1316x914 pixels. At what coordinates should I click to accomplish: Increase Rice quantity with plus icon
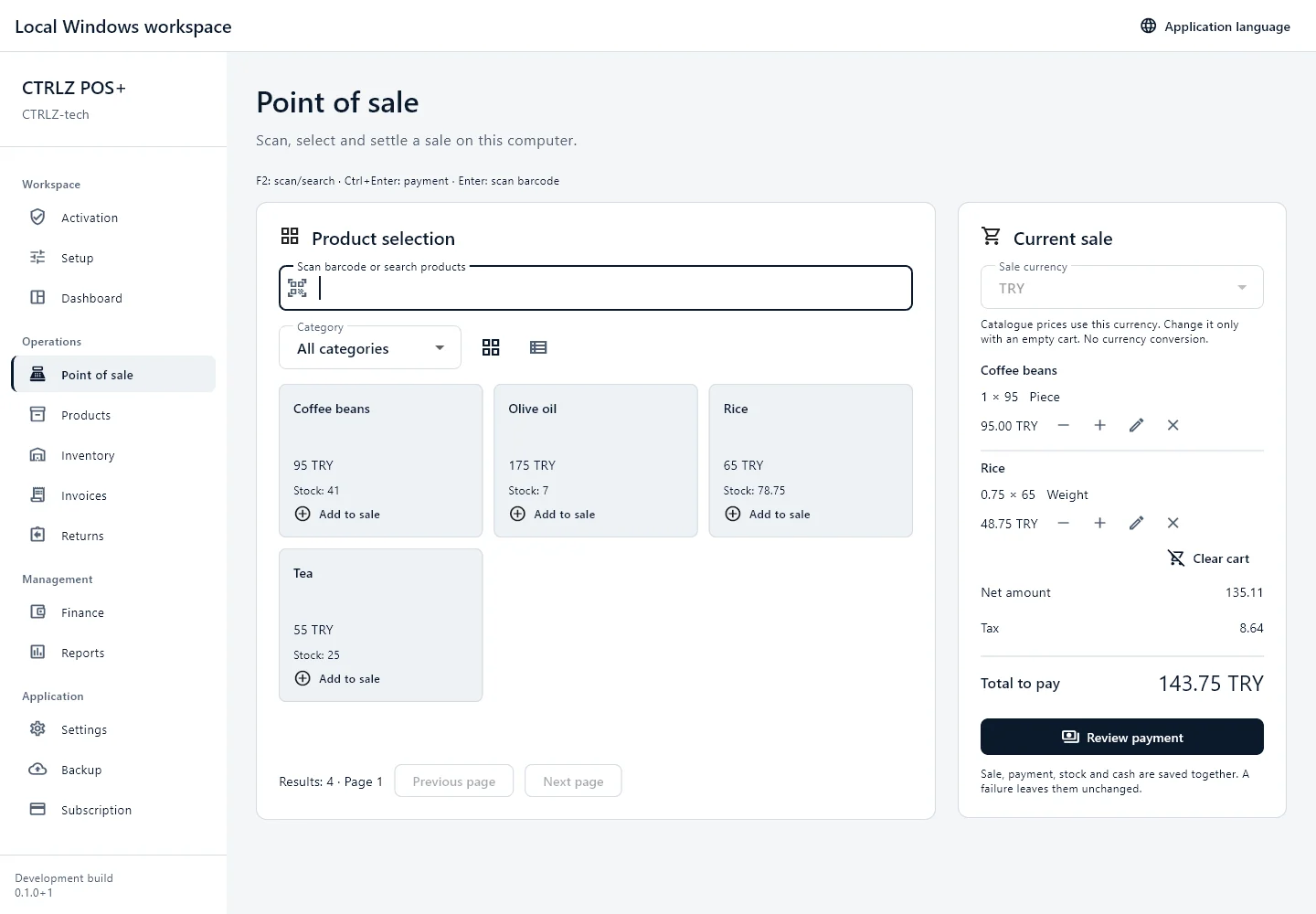coord(1100,523)
